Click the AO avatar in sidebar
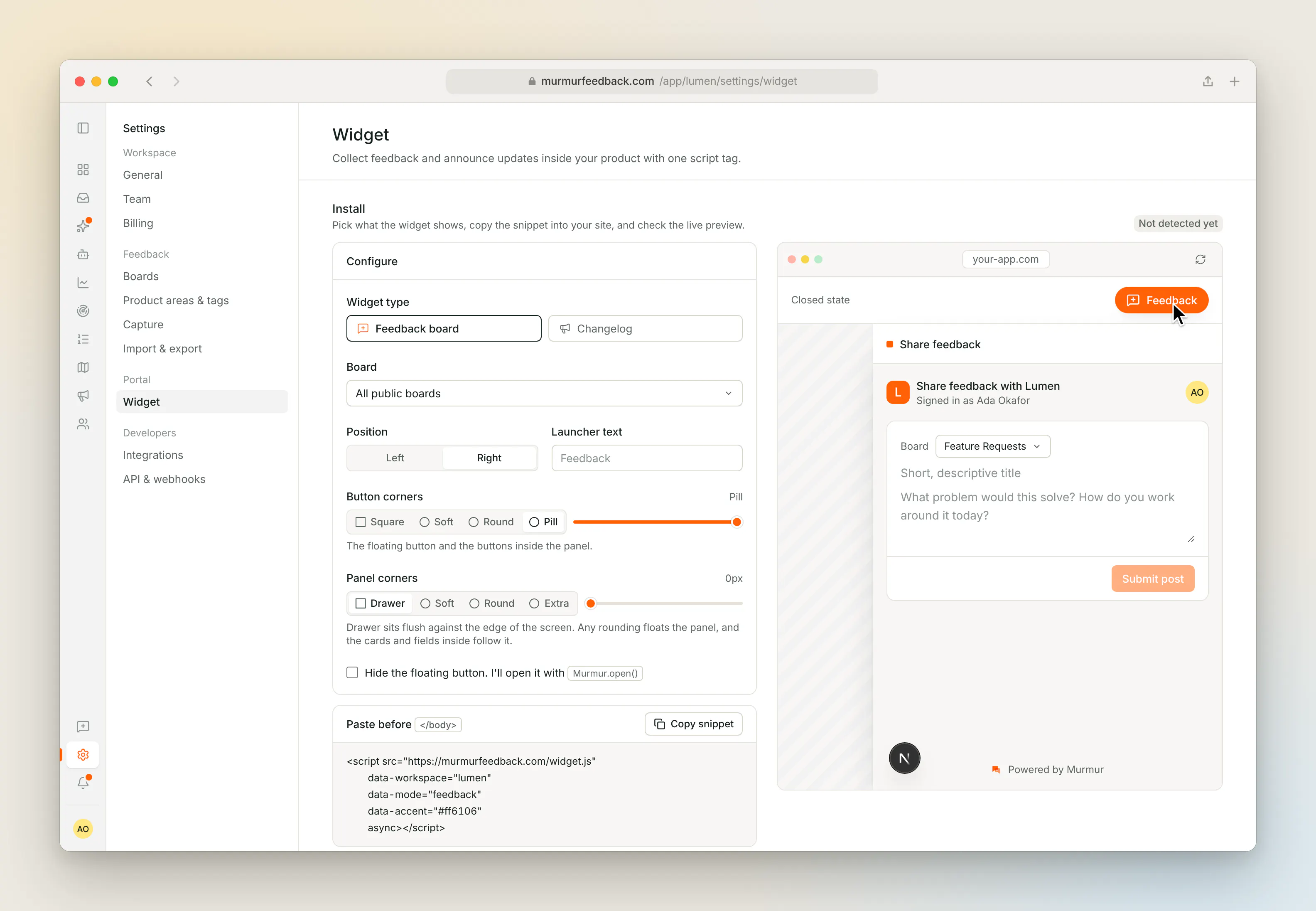This screenshot has width=1316, height=911. (83, 829)
